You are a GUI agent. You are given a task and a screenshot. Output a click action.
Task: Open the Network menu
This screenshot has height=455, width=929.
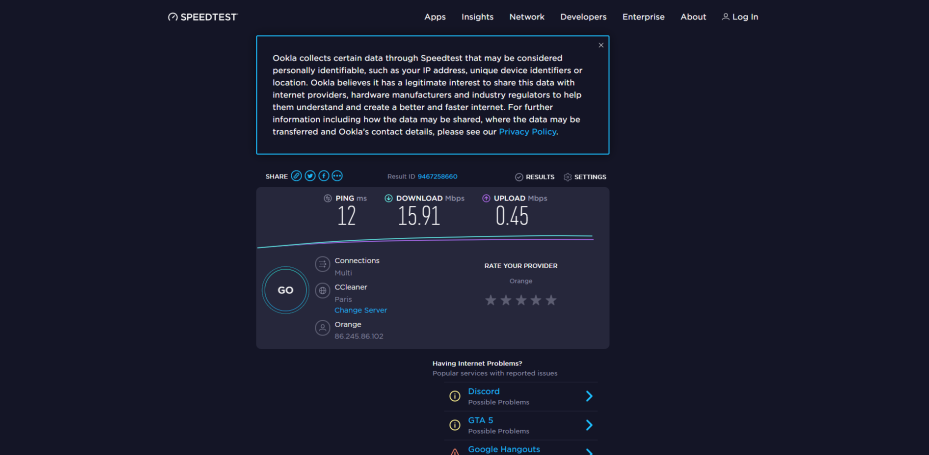pos(527,17)
